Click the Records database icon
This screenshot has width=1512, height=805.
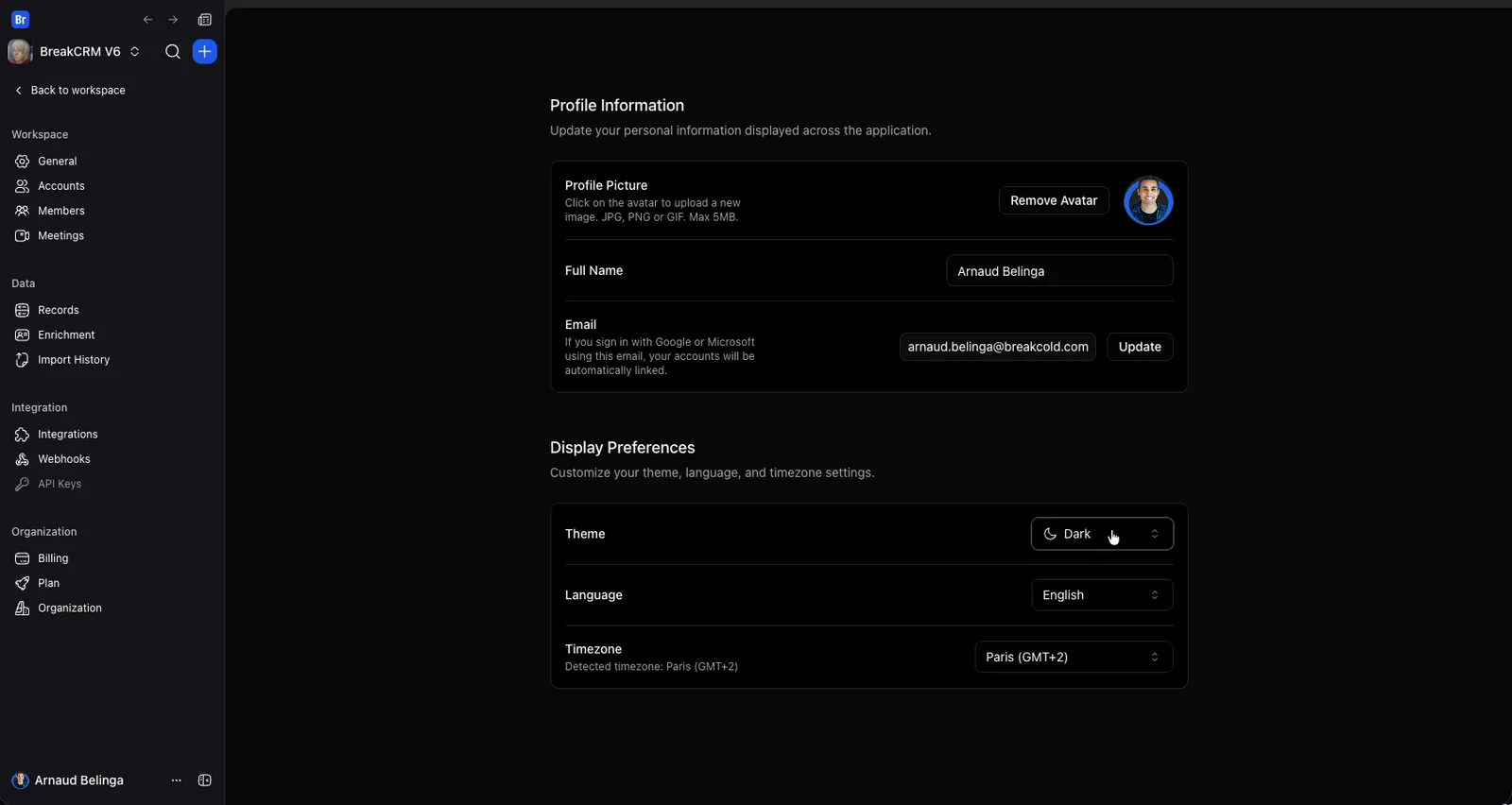pos(22,310)
